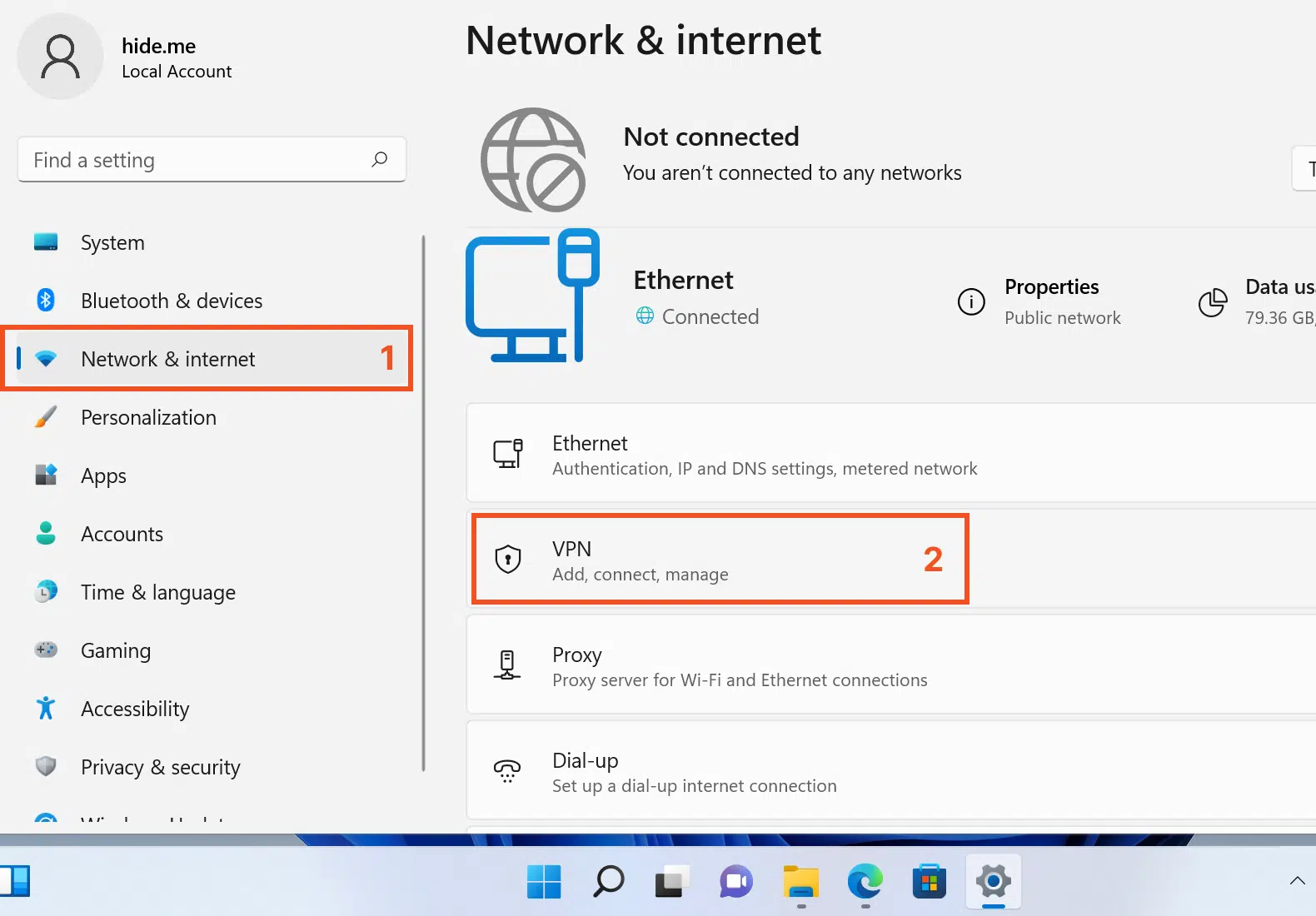Click the large Ethernet computer icon
The height and width of the screenshot is (916, 1316).
(x=532, y=296)
